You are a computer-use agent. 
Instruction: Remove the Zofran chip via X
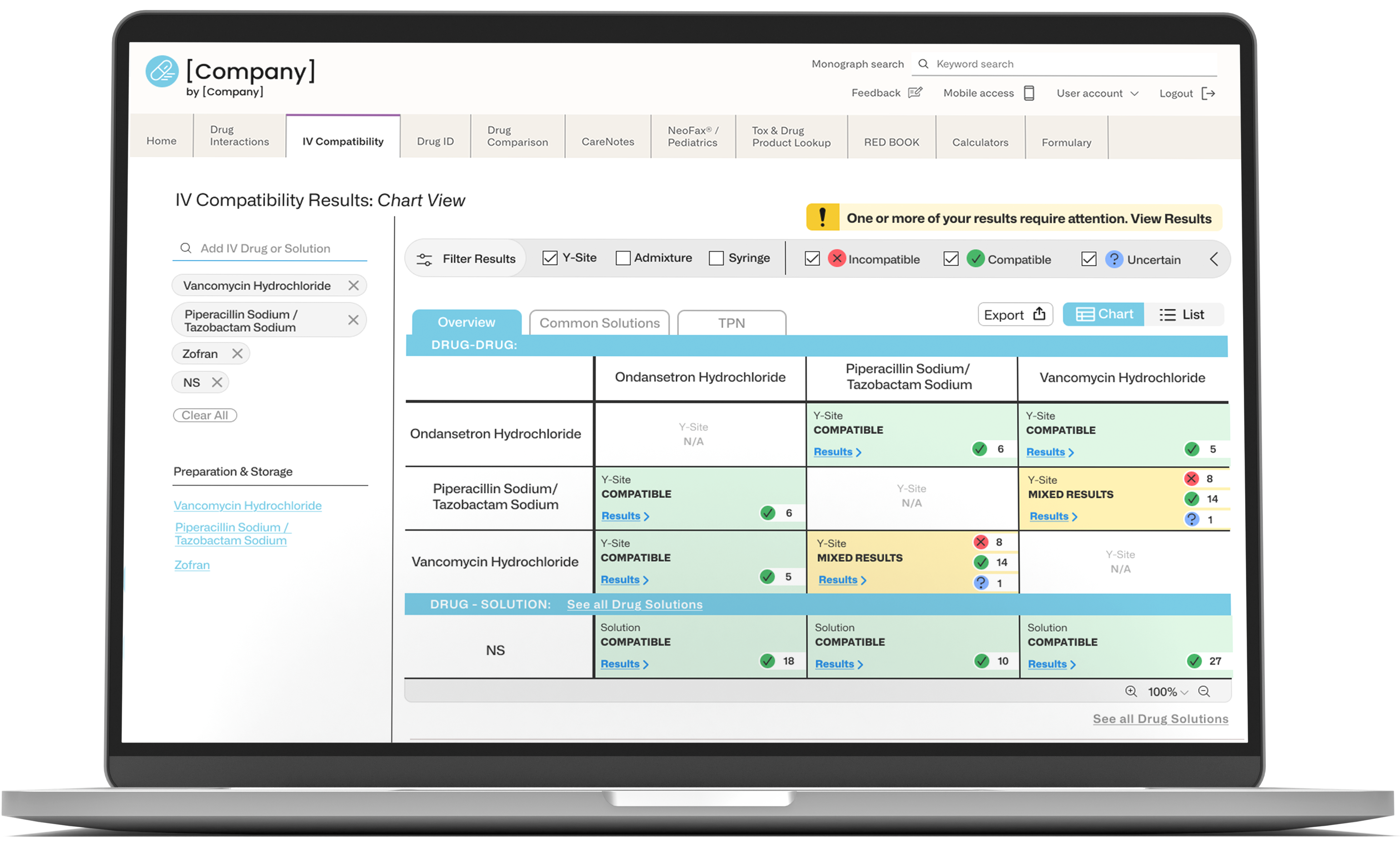pyautogui.click(x=237, y=354)
